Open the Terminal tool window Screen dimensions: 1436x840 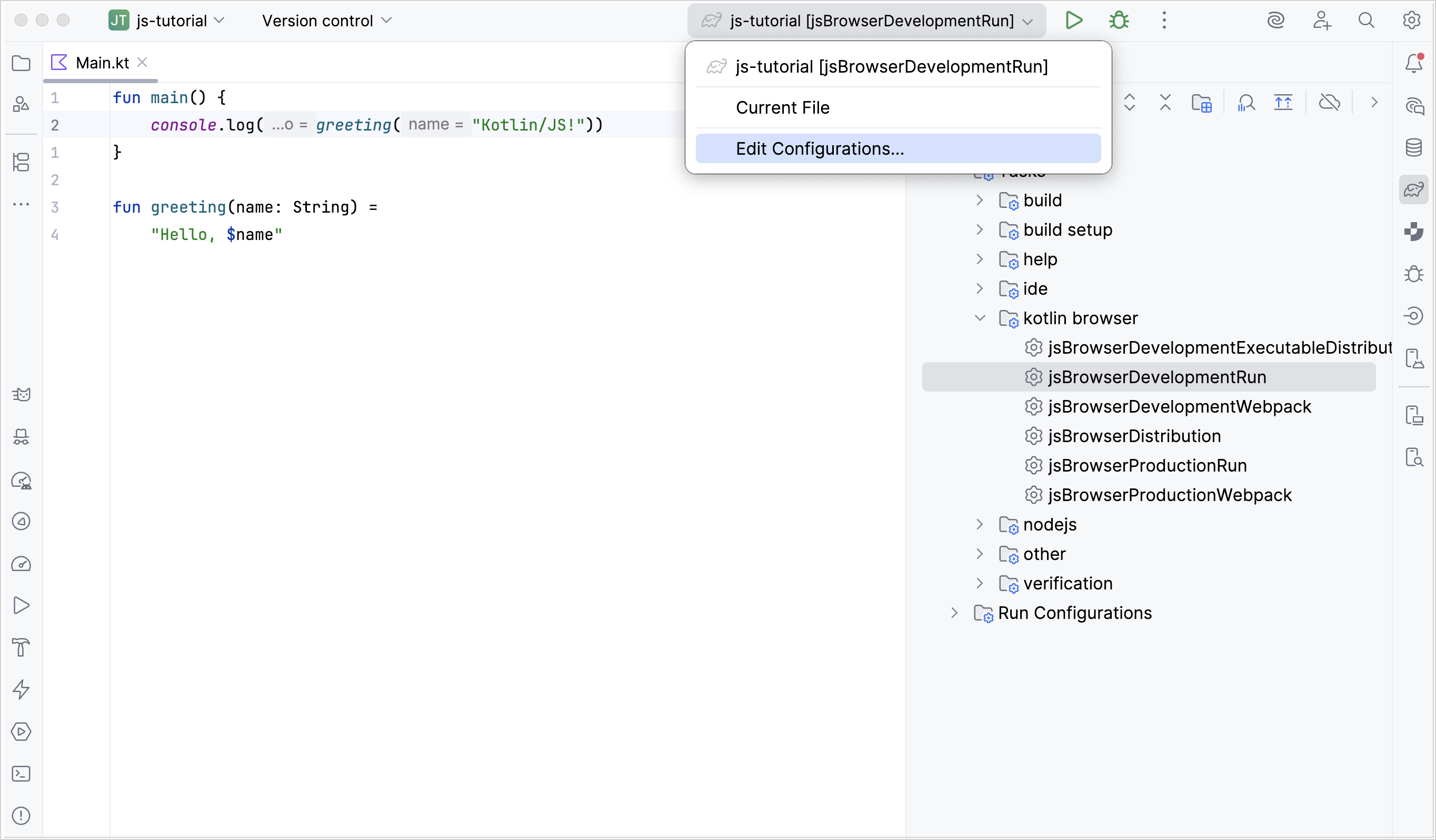[x=21, y=774]
